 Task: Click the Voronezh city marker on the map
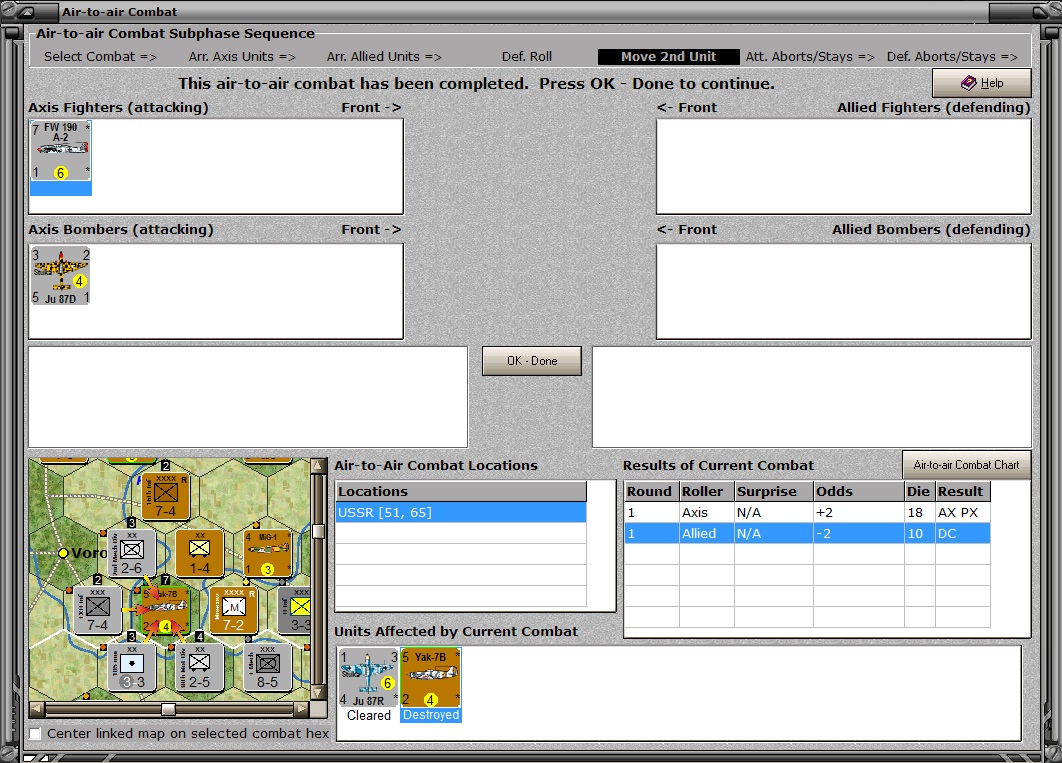pos(63,553)
